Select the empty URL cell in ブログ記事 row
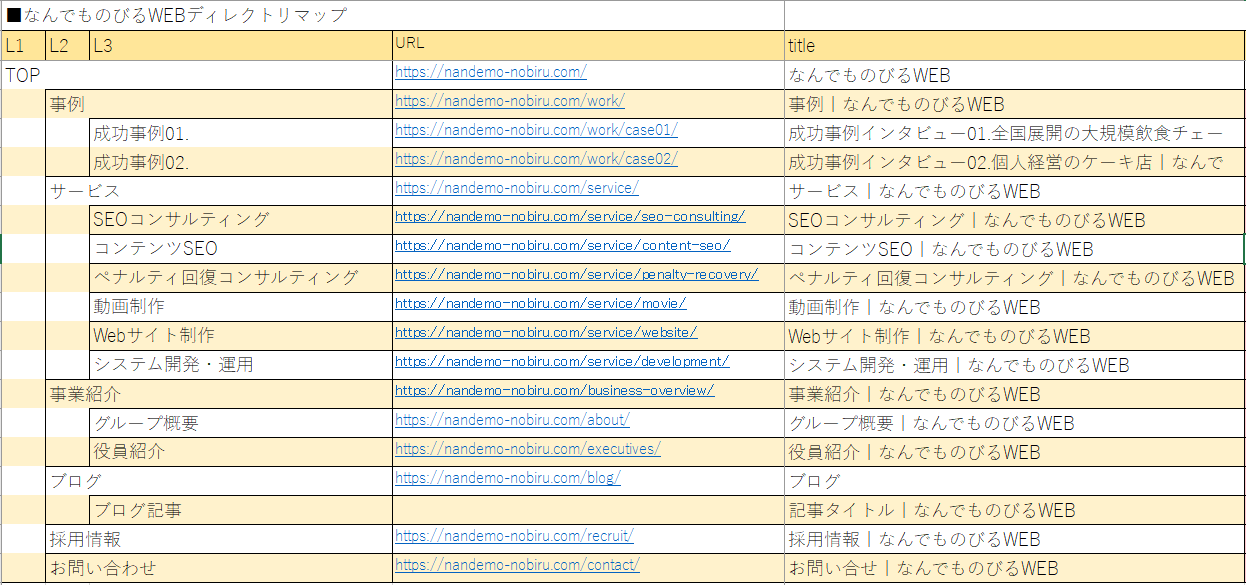 point(588,510)
